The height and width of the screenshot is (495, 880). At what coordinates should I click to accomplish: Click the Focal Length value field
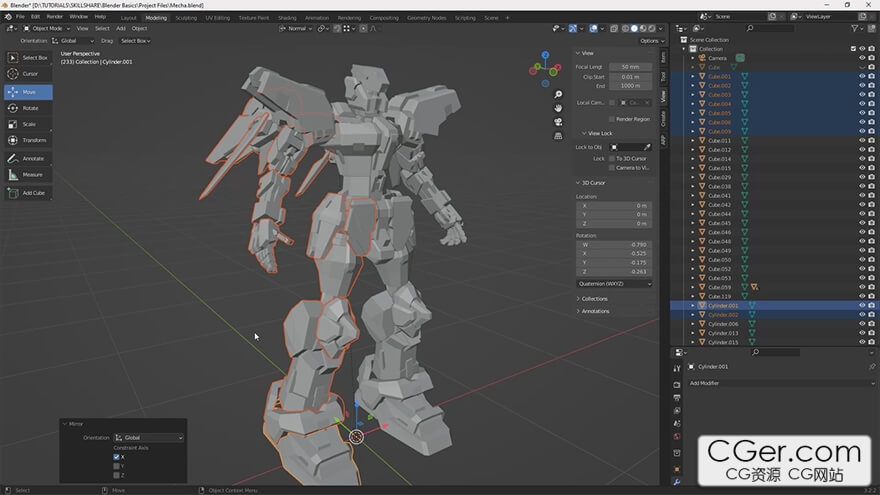click(630, 67)
